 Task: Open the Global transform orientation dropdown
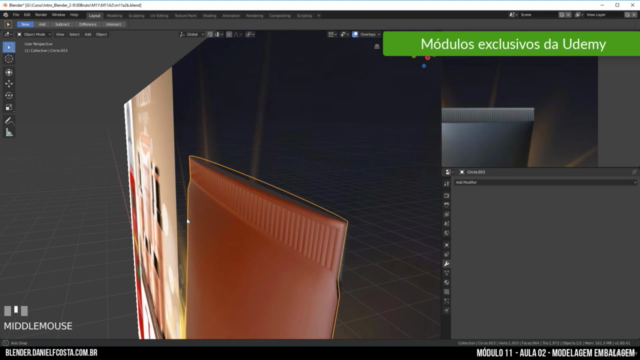coord(191,35)
